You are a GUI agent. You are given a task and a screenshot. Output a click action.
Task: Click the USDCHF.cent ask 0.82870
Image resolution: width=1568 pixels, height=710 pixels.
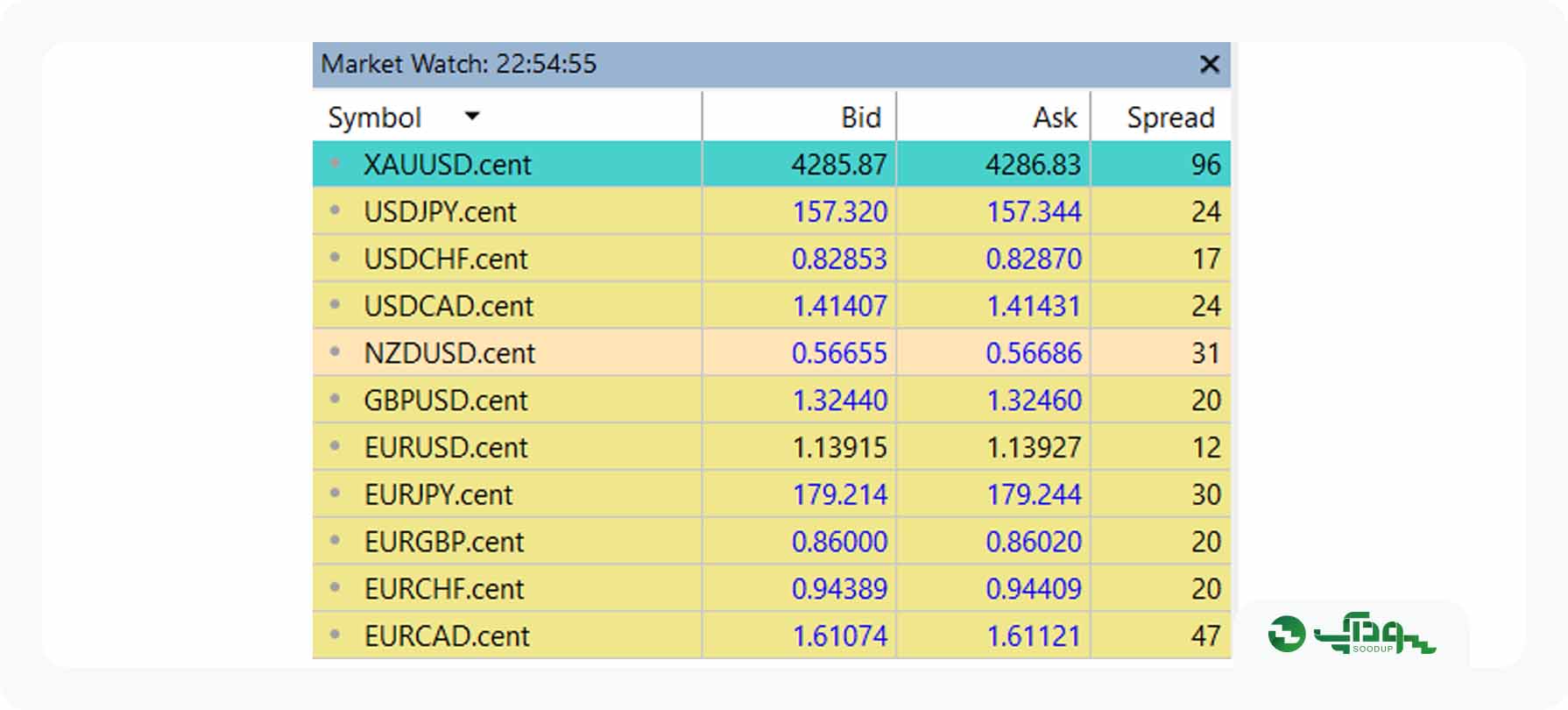1034,259
